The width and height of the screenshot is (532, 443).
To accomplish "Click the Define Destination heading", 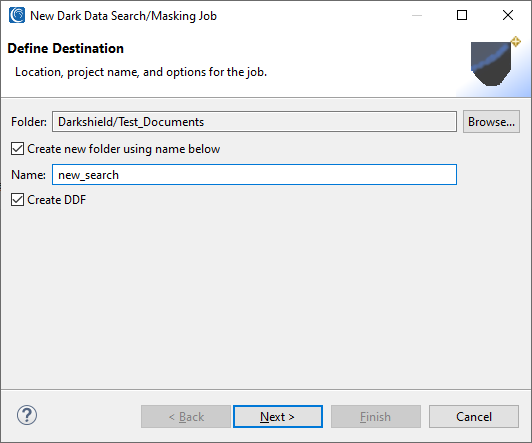I will click(x=66, y=49).
